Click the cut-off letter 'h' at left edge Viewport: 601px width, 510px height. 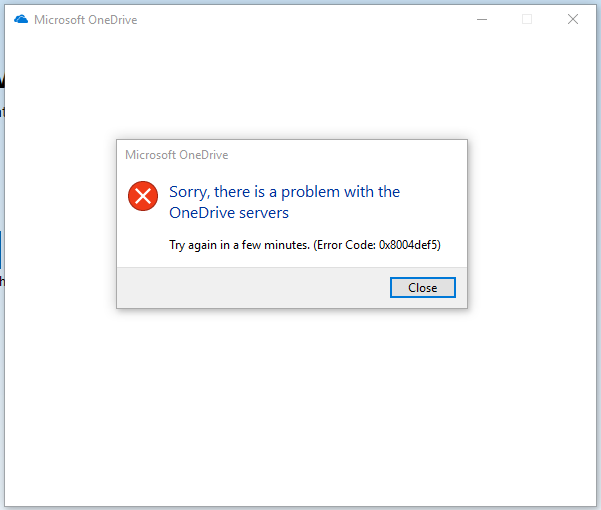tap(2, 282)
